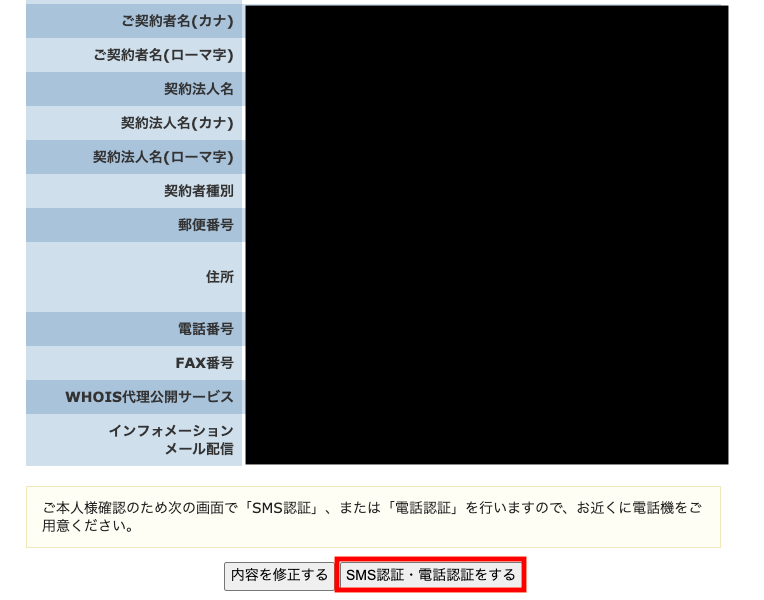Select the WHOIS代理公開サービス row label
Viewport: 764px width, 600px height.
coord(149,397)
